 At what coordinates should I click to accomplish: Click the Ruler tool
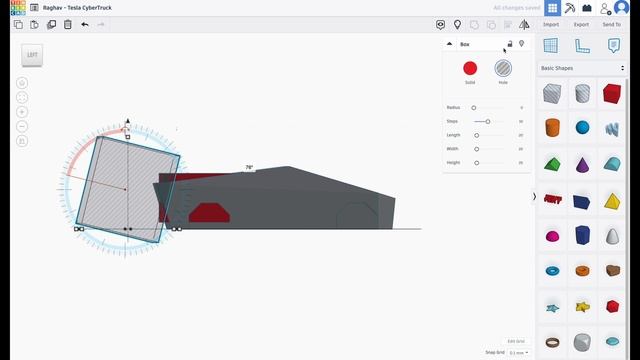pos(582,46)
